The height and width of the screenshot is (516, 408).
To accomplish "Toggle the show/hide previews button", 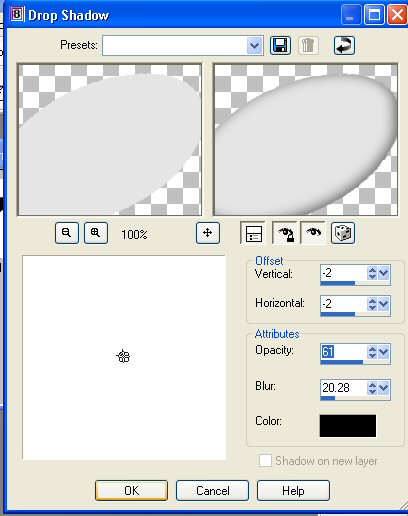I will (253, 233).
